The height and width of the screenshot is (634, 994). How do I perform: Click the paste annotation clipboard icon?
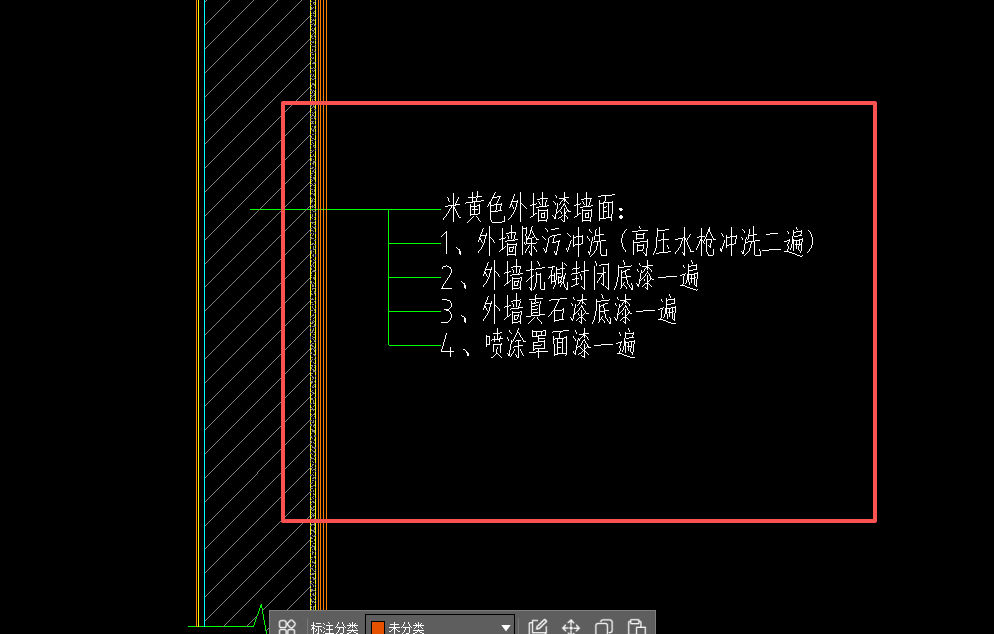(636, 627)
